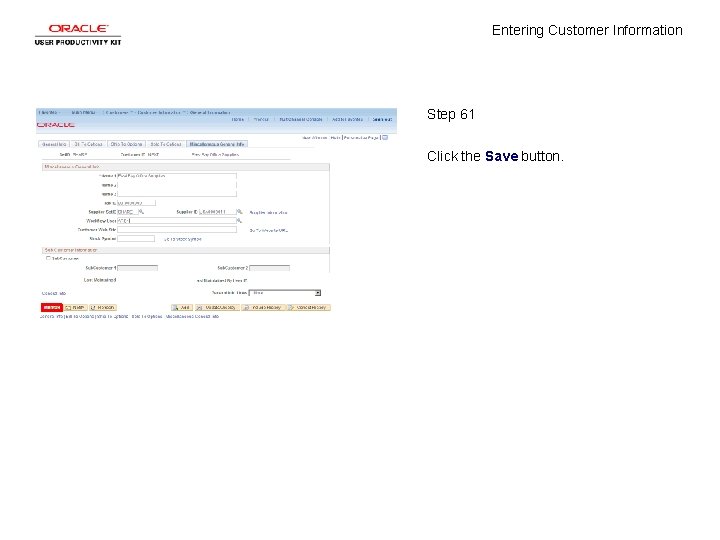Select the Miscellaneous General Info tab
Image resolution: width=720 pixels, height=540 pixels.
[x=217, y=144]
